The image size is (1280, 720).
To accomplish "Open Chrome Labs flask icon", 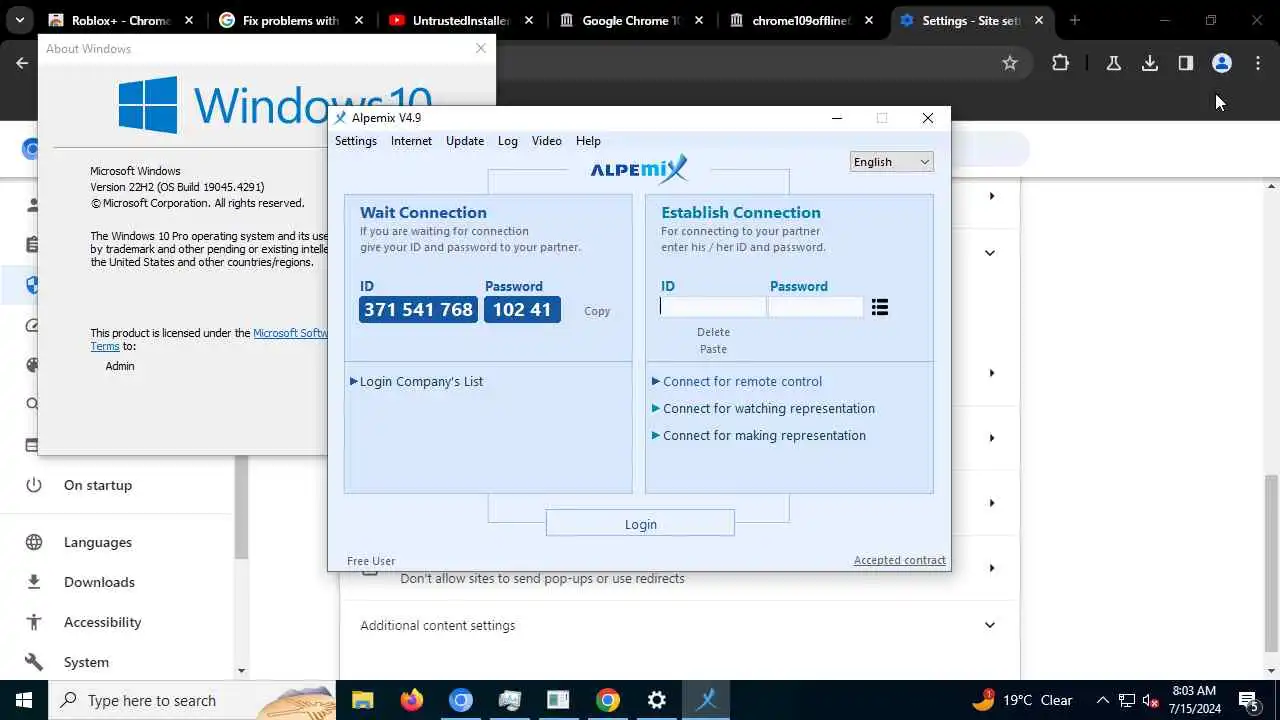I will point(1114,63).
